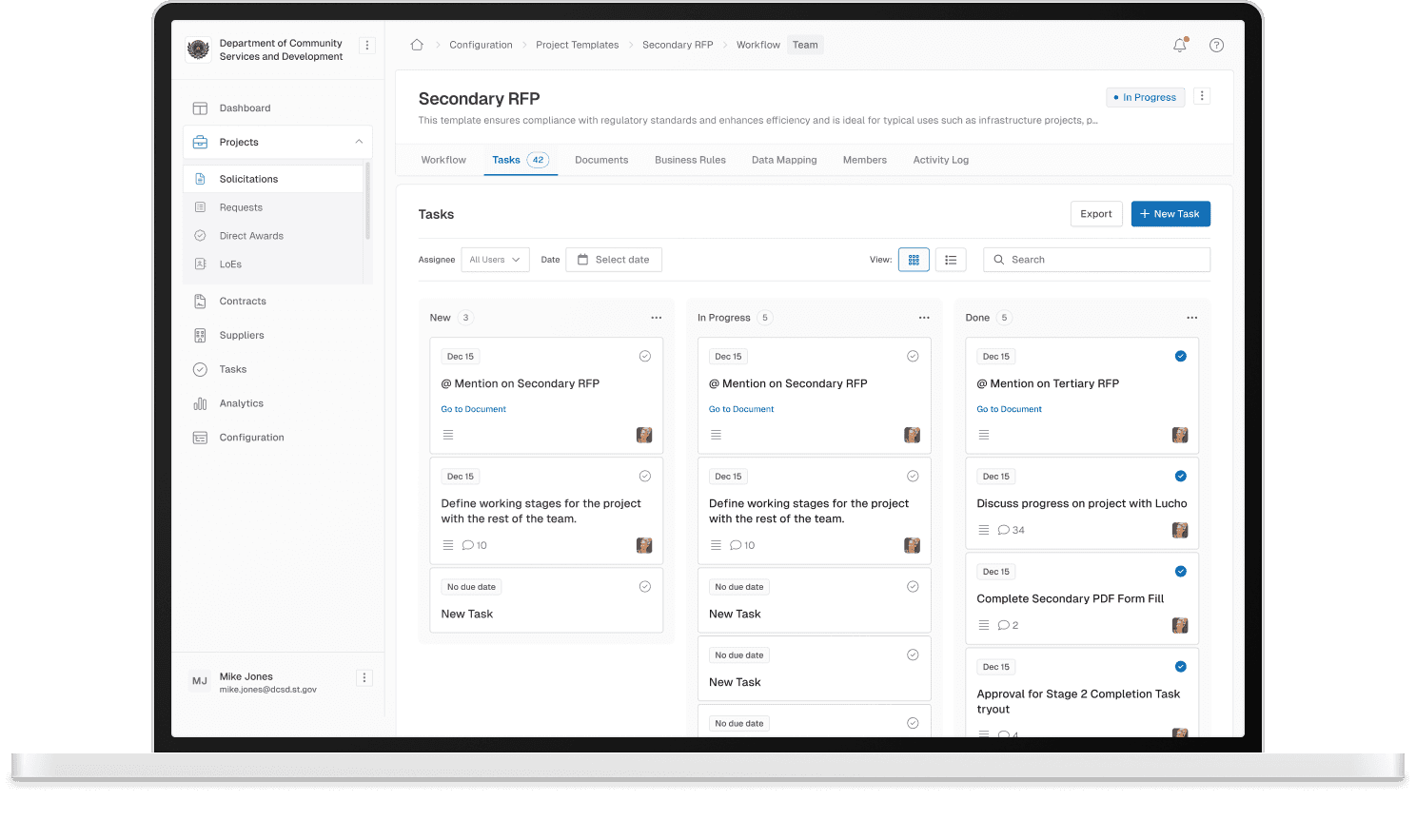Open the Workflow tab
Viewport: 1416px width, 840px height.
click(443, 160)
